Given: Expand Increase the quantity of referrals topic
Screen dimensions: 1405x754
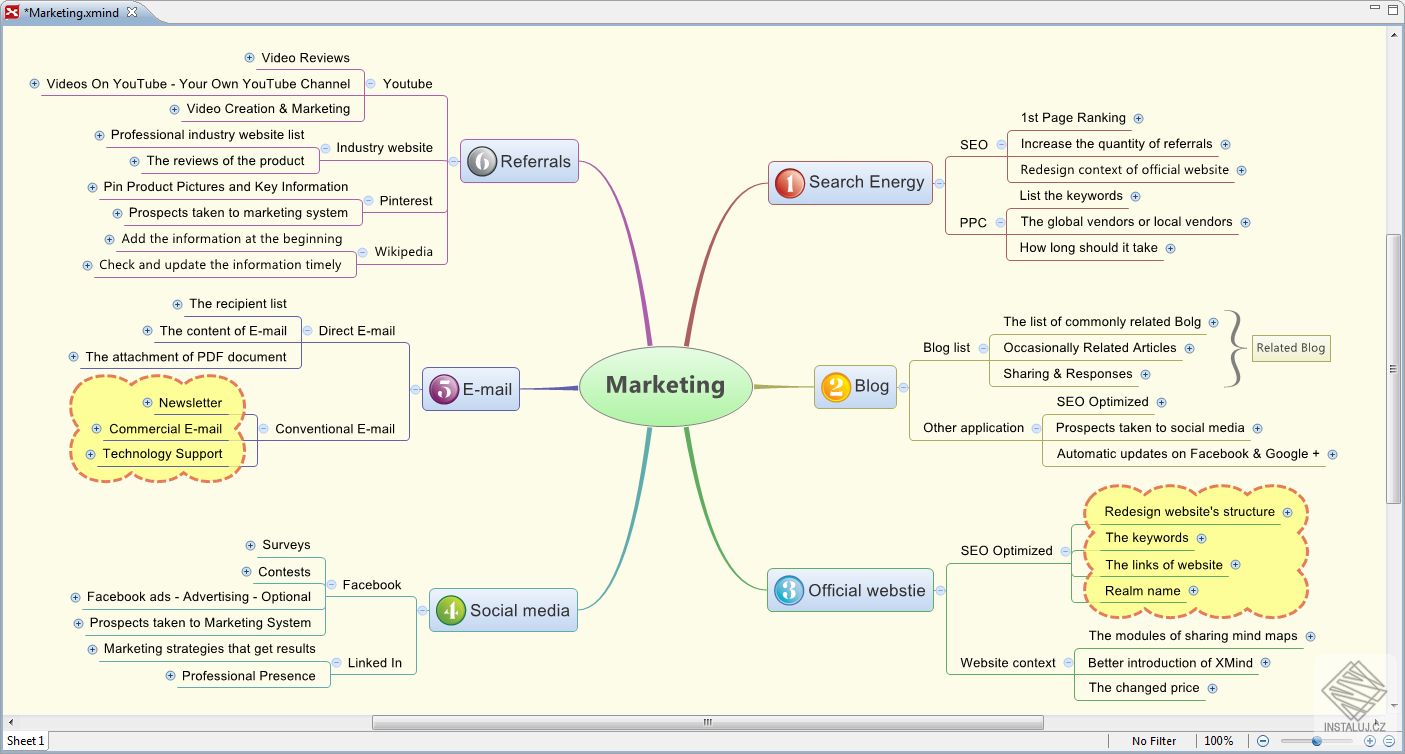Looking at the screenshot, I should click(x=1225, y=145).
